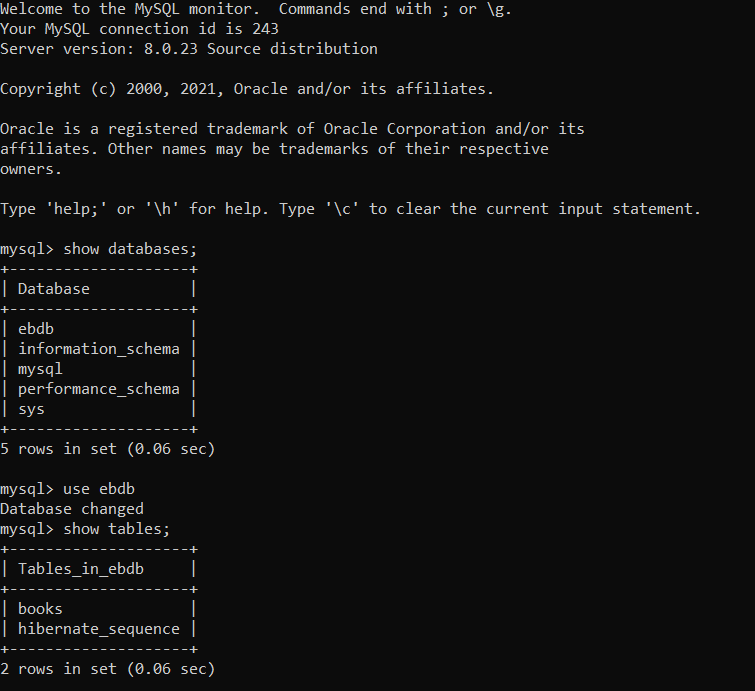Click the 'use ebdb' command text
This screenshot has height=691, width=755.
click(x=99, y=489)
